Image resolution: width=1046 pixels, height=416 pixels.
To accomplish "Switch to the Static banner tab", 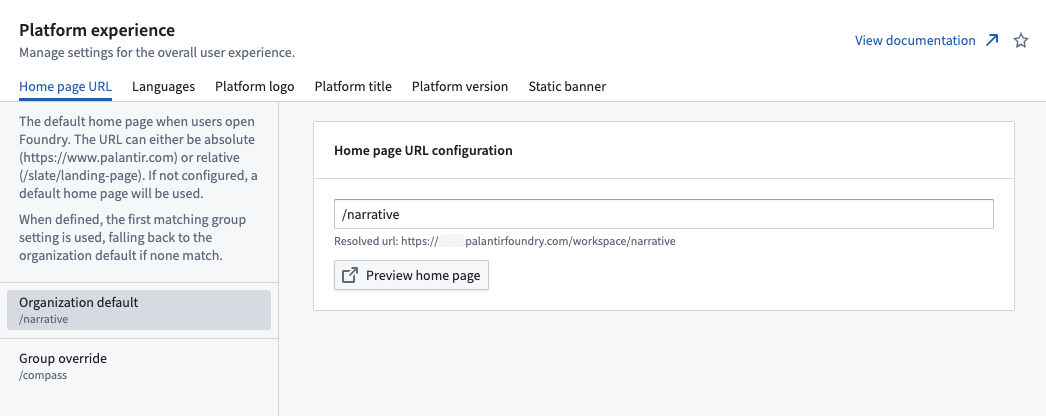I will click(x=567, y=87).
